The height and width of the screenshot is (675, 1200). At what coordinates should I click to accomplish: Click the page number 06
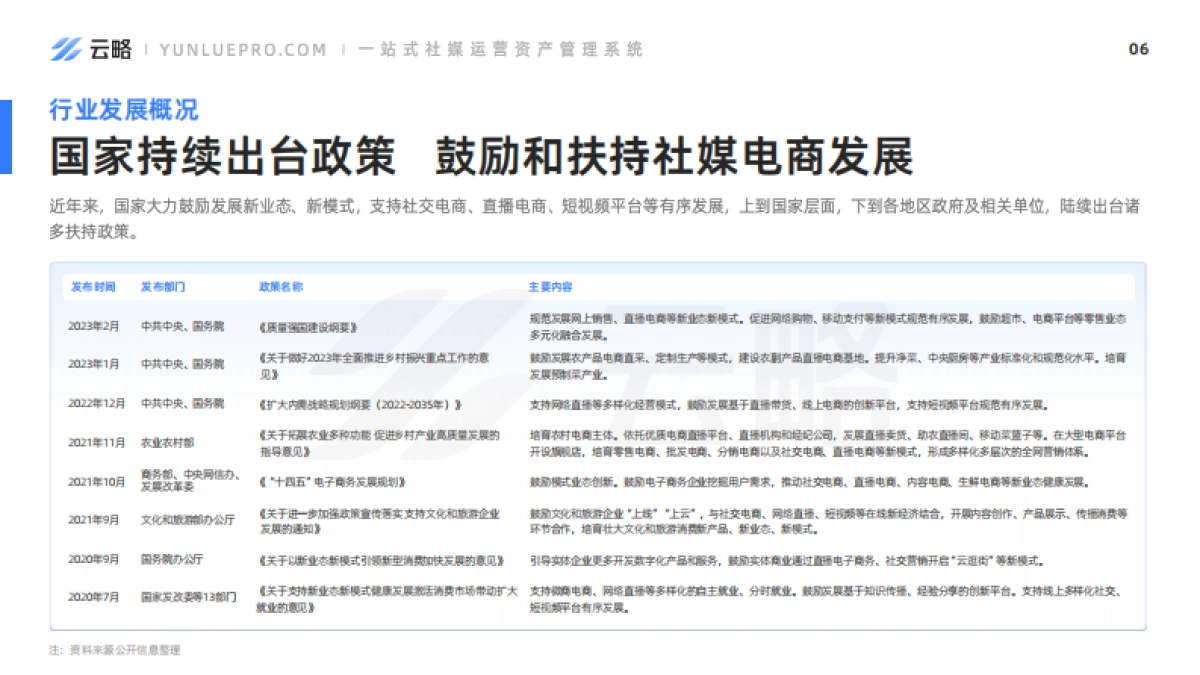click(x=1136, y=46)
